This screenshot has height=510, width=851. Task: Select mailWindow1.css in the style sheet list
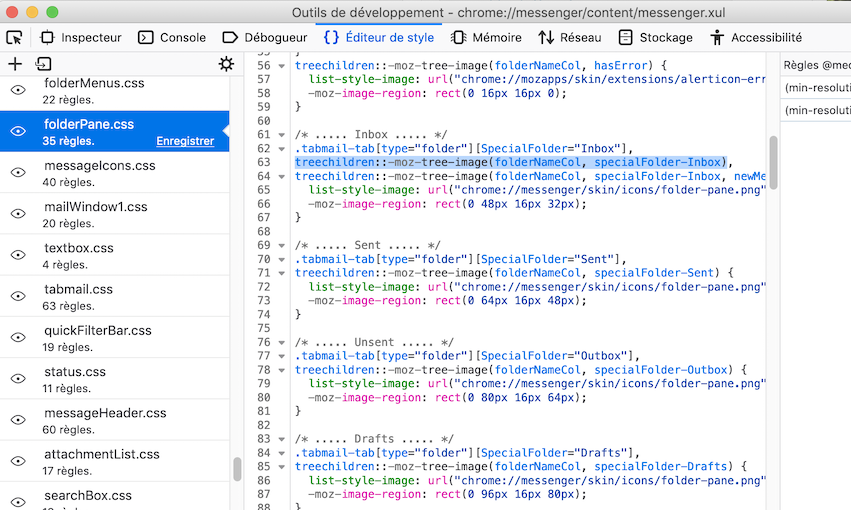(x=96, y=207)
